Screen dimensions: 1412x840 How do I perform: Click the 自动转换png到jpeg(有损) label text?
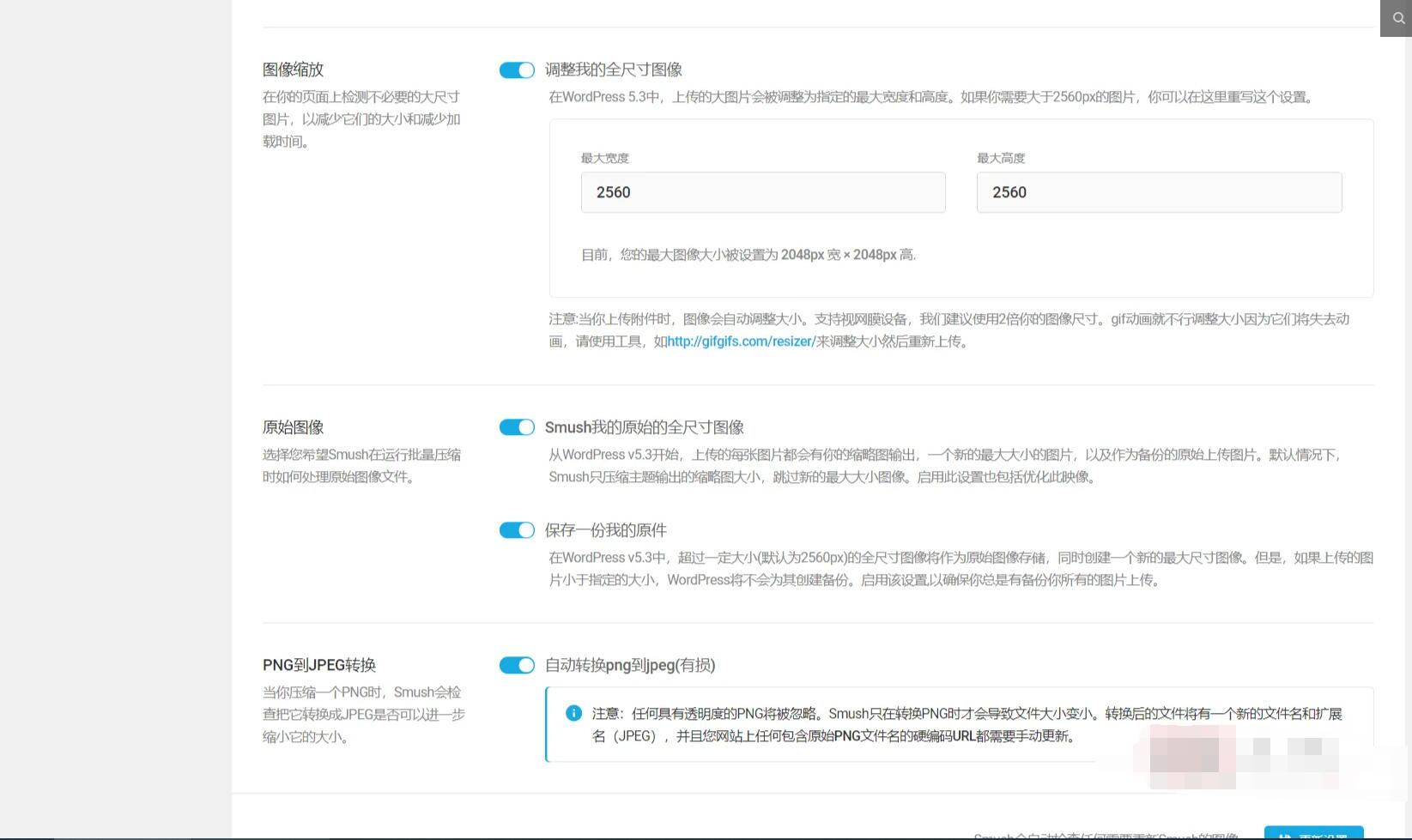pyautogui.click(x=630, y=665)
